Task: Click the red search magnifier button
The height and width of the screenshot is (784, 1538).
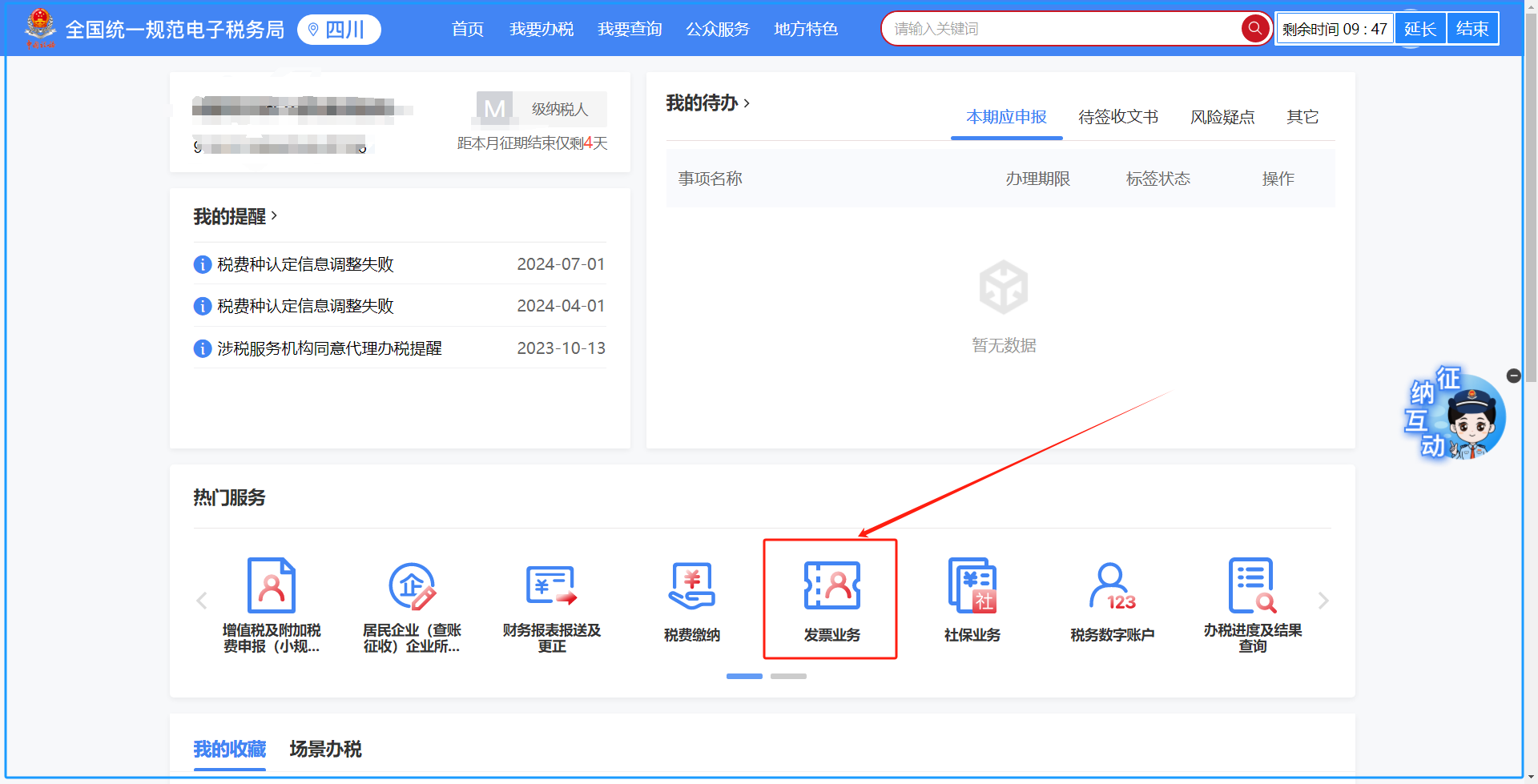Action: click(1254, 29)
